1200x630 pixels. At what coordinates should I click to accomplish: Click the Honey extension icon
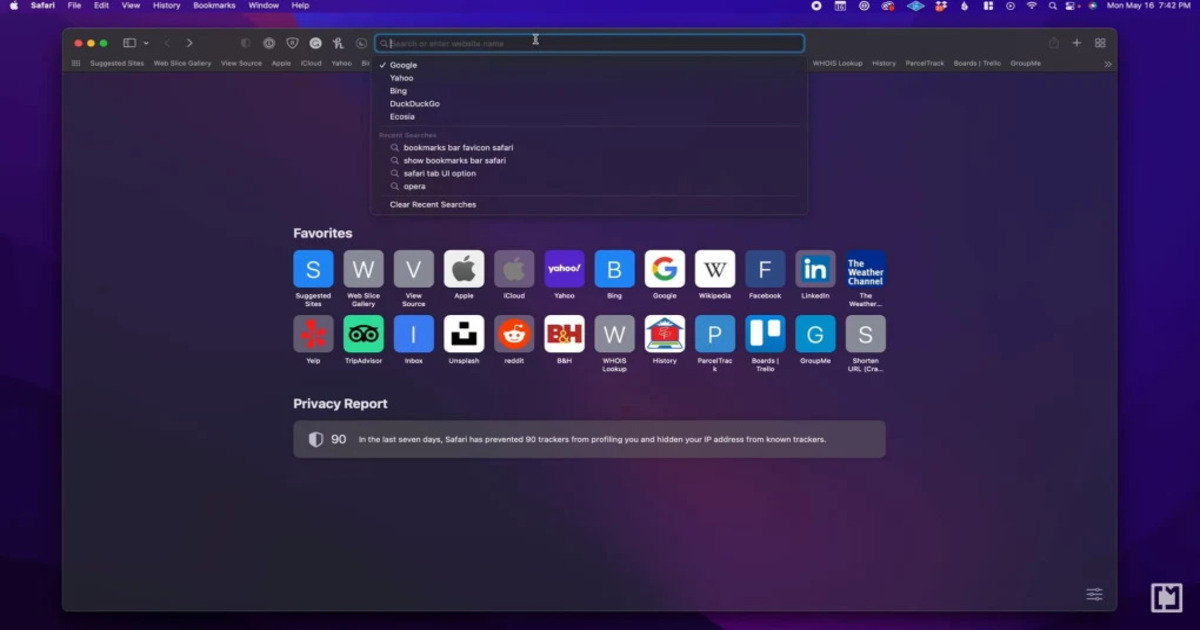[x=338, y=43]
